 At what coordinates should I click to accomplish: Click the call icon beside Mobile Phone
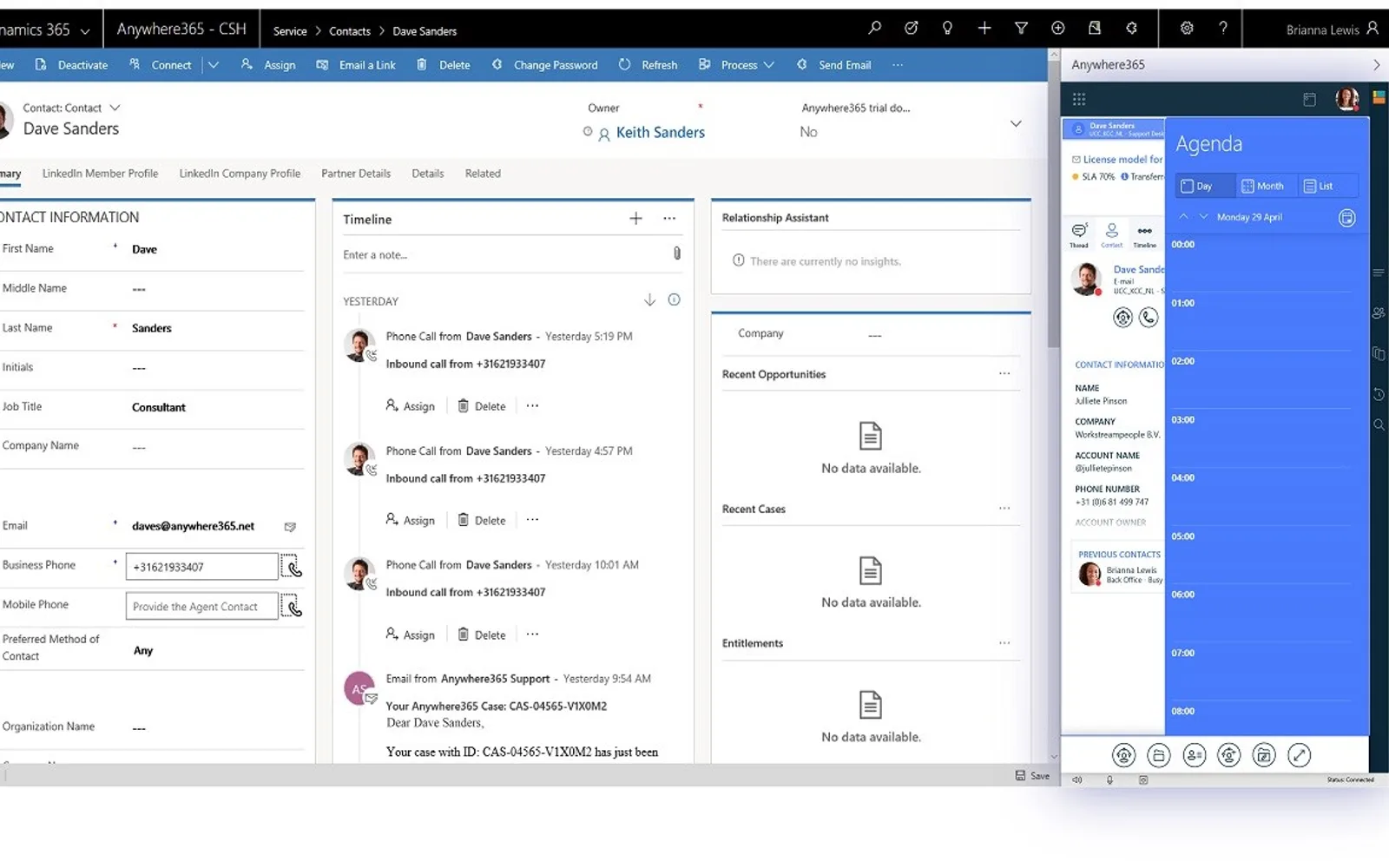tap(293, 606)
